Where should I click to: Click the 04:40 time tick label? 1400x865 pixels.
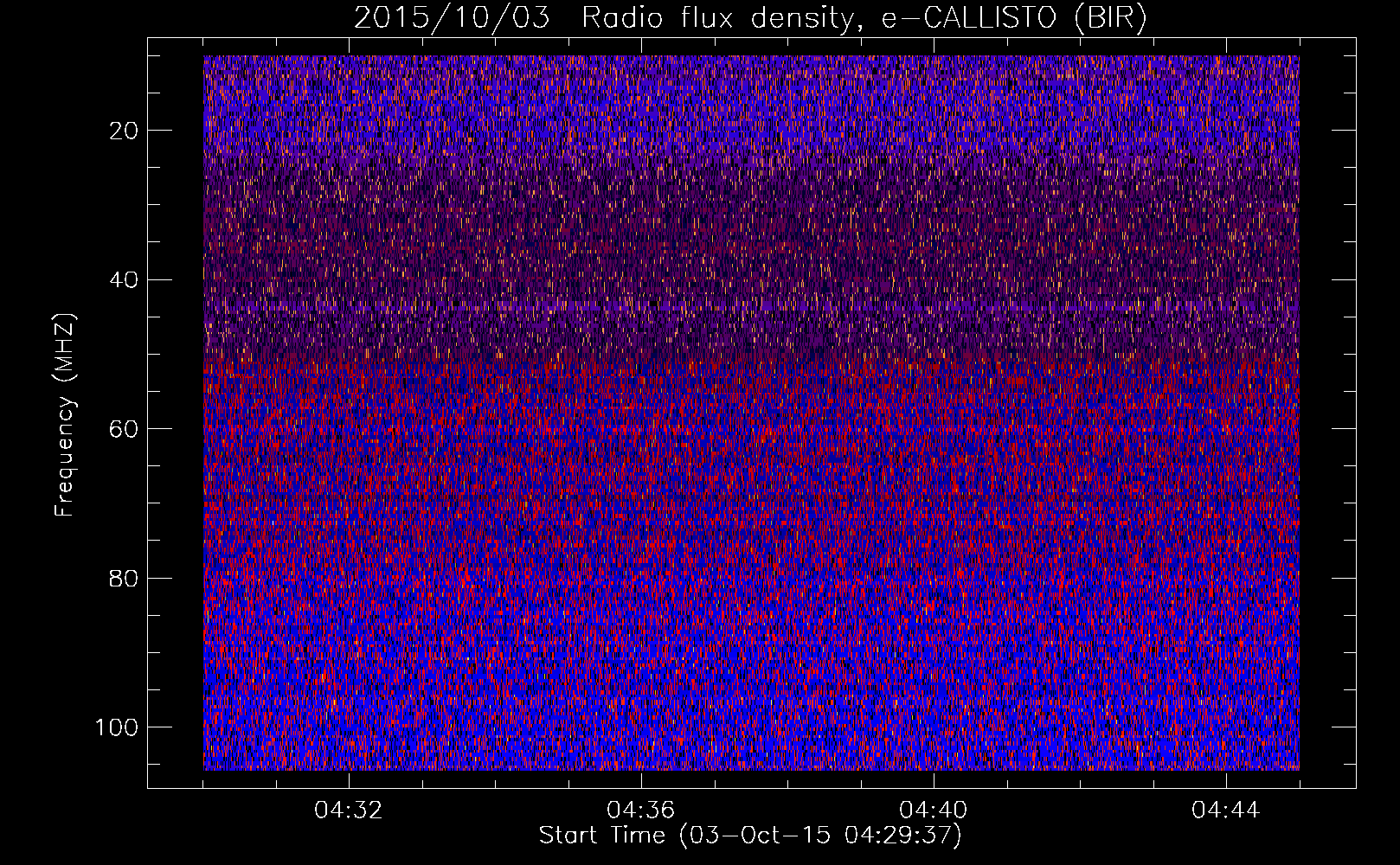[x=934, y=811]
